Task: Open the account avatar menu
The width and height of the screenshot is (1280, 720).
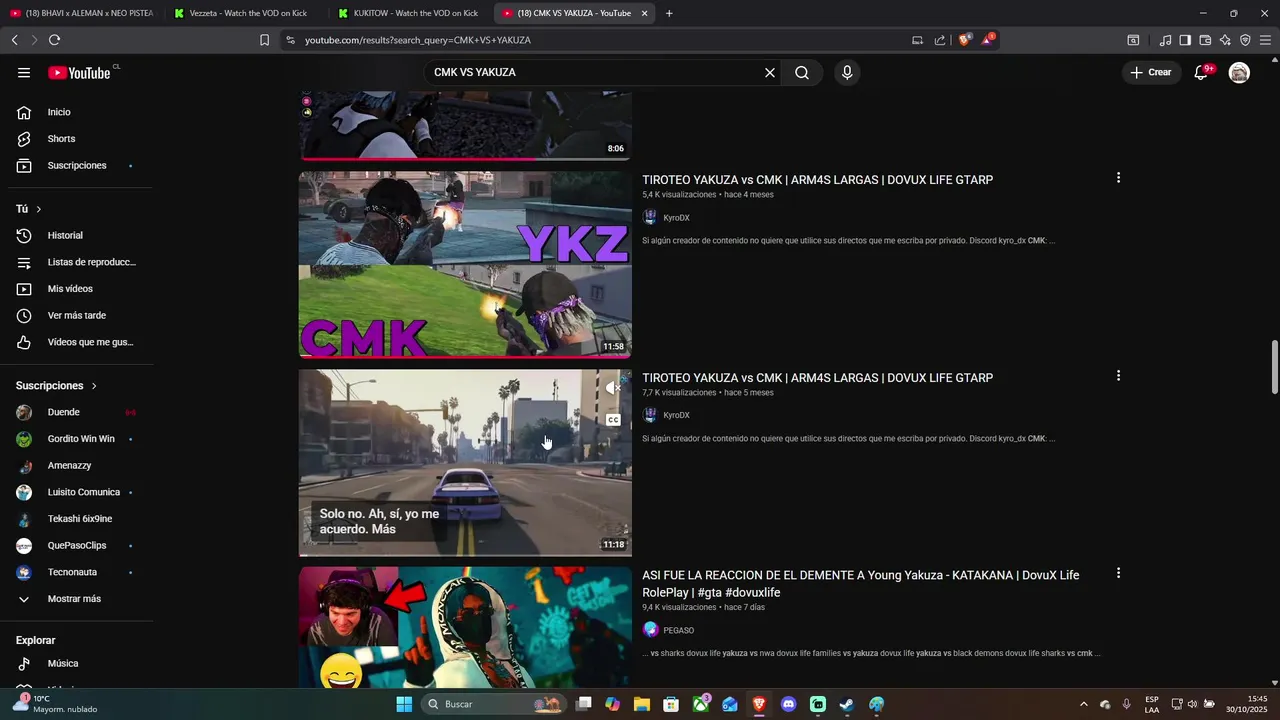Action: (1239, 72)
